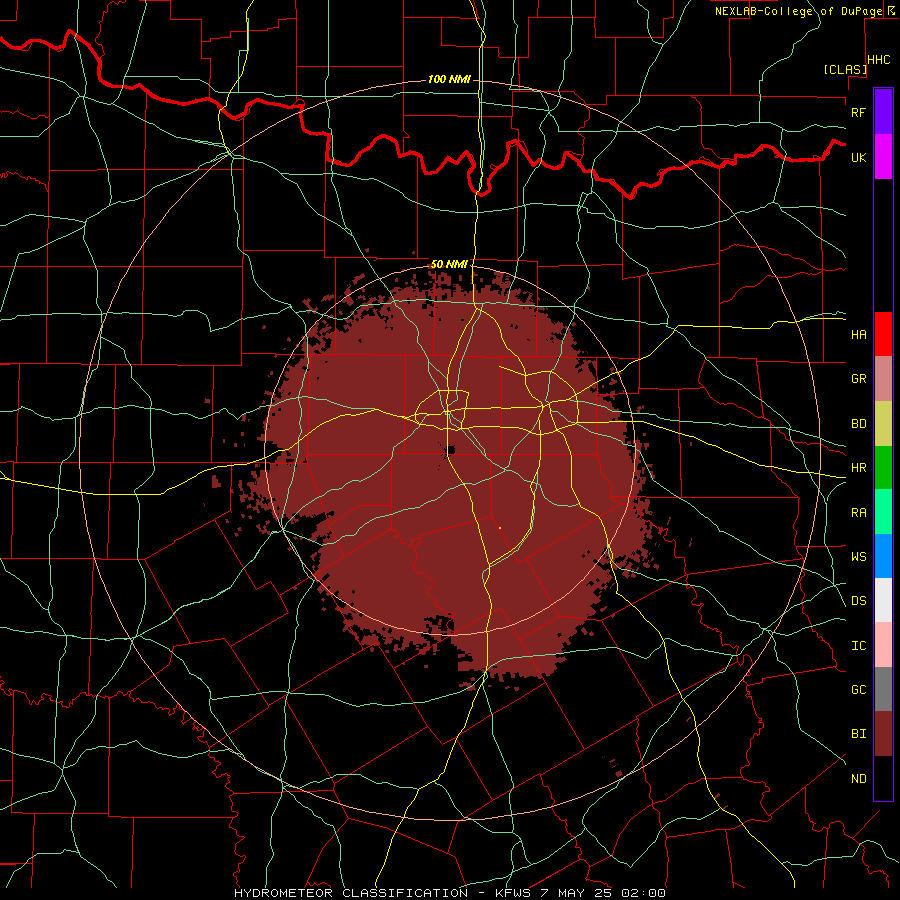Click the GC legend label
Image resolution: width=900 pixels, height=900 pixels.
coord(859,690)
